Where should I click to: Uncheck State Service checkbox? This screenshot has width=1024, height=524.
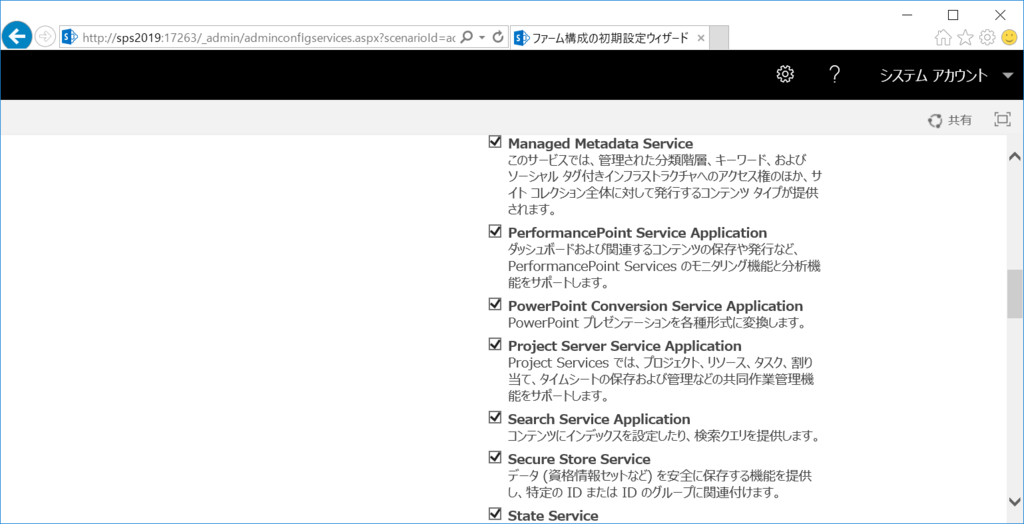click(x=495, y=514)
